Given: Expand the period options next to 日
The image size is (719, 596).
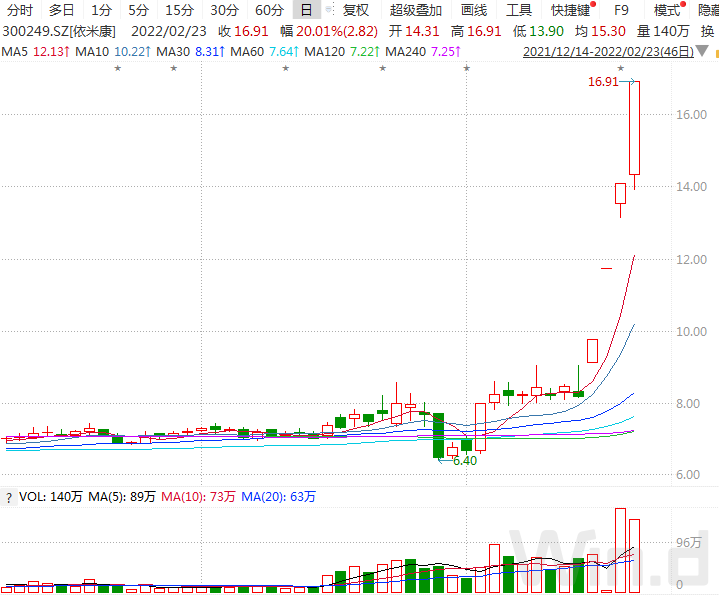Looking at the screenshot, I should (329, 10).
